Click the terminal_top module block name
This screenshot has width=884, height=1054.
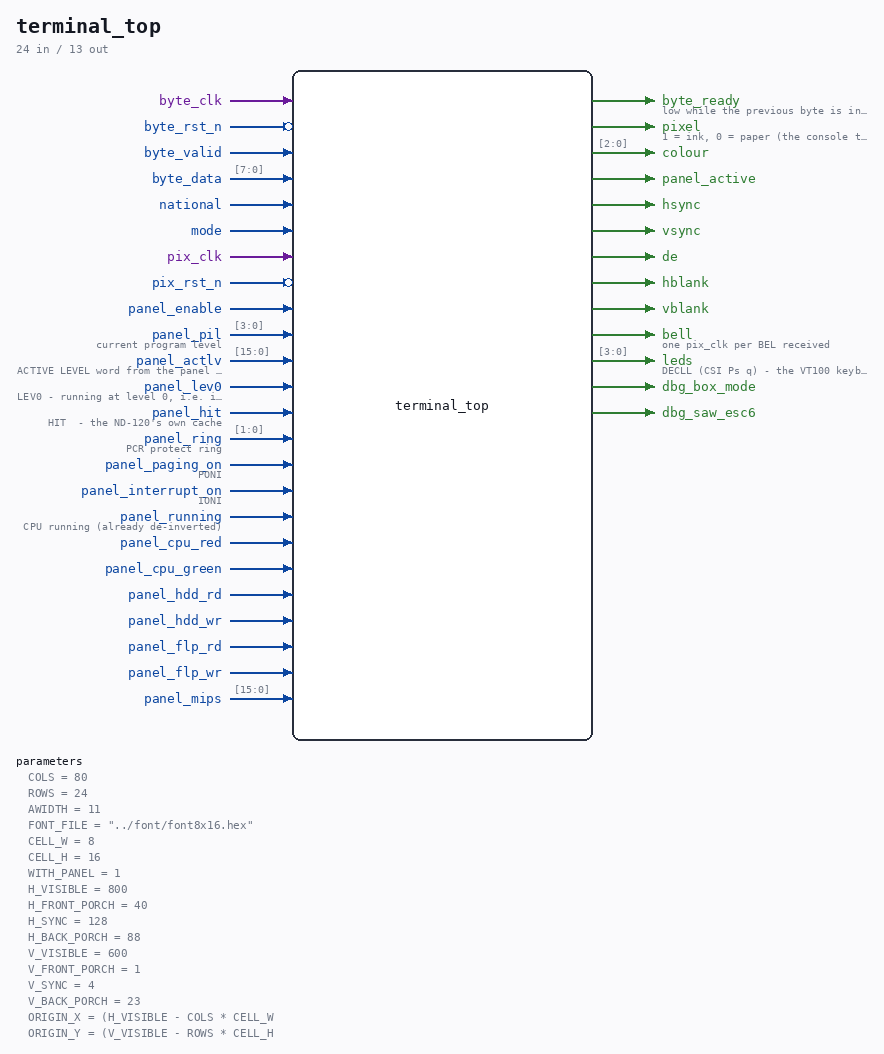[442, 405]
